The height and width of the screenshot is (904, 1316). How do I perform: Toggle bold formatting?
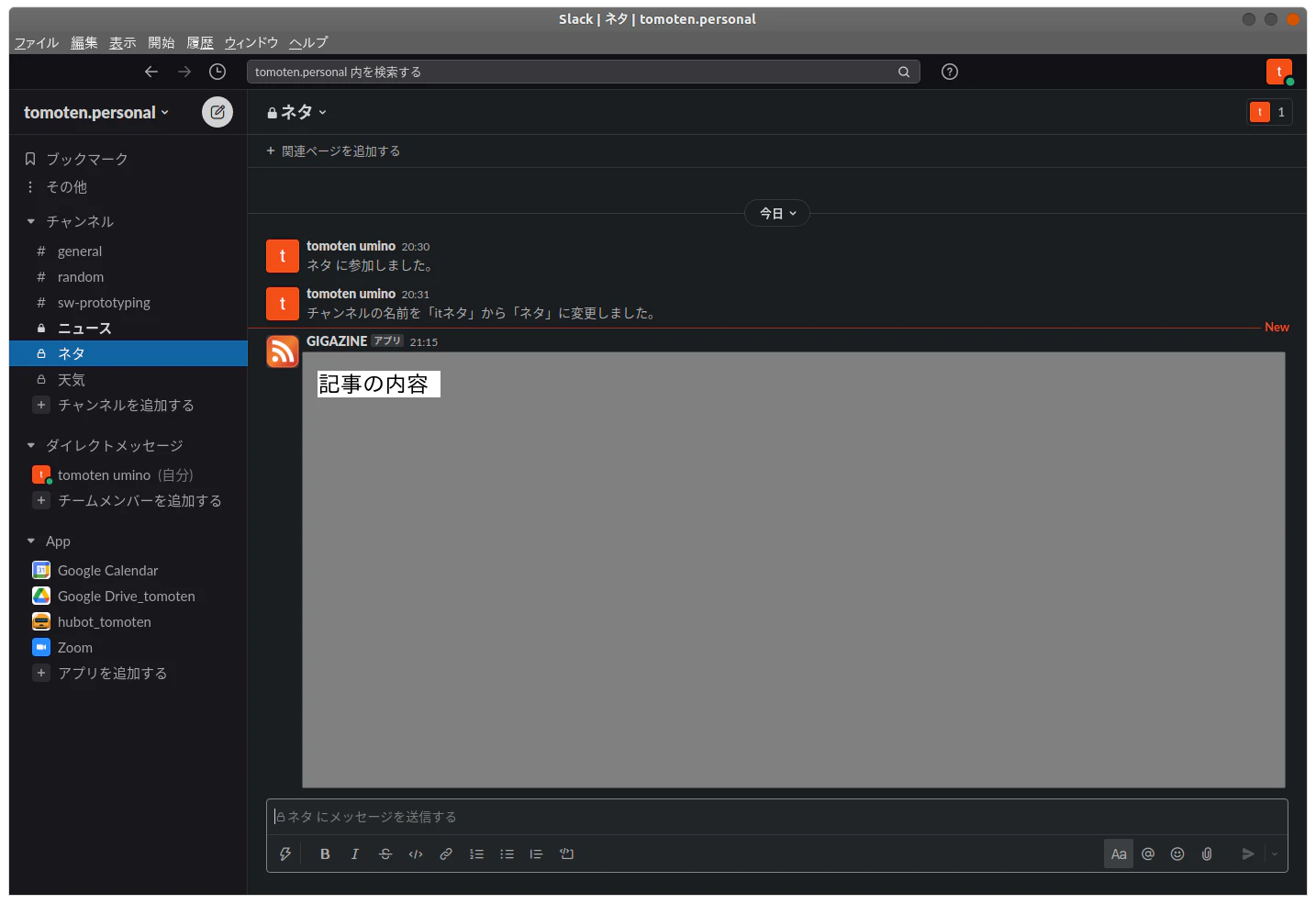pos(325,854)
